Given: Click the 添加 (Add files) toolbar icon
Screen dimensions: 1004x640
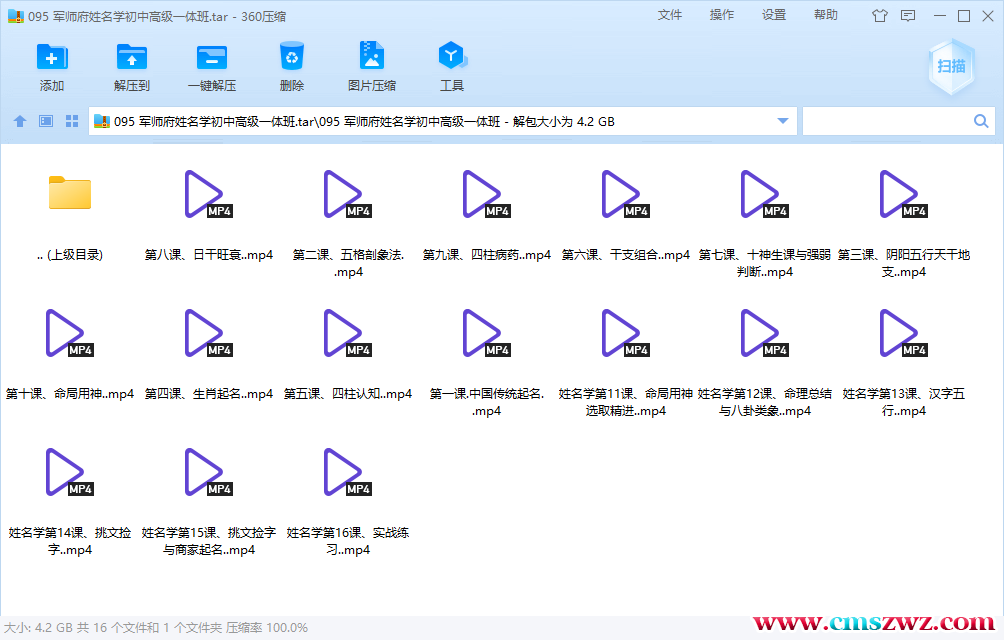Looking at the screenshot, I should (51, 65).
